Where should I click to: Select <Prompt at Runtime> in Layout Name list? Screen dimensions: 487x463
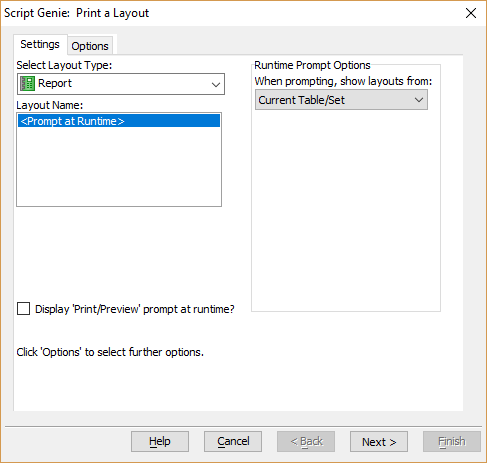tap(119, 121)
